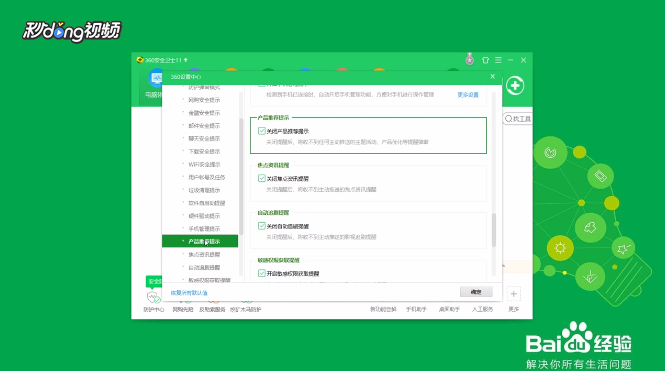Click 更多 label in main window

click(x=514, y=310)
